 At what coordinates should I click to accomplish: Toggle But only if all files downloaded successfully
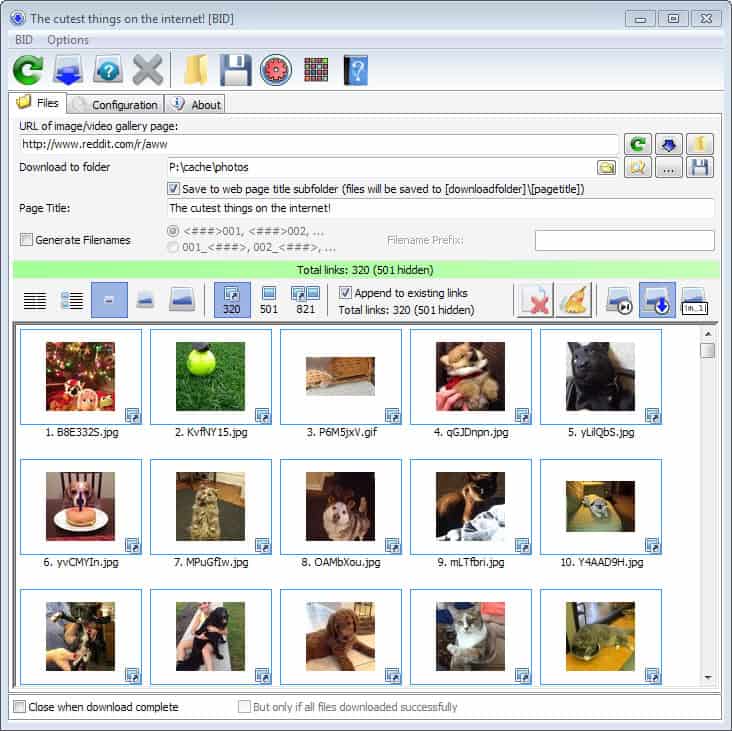click(x=244, y=707)
